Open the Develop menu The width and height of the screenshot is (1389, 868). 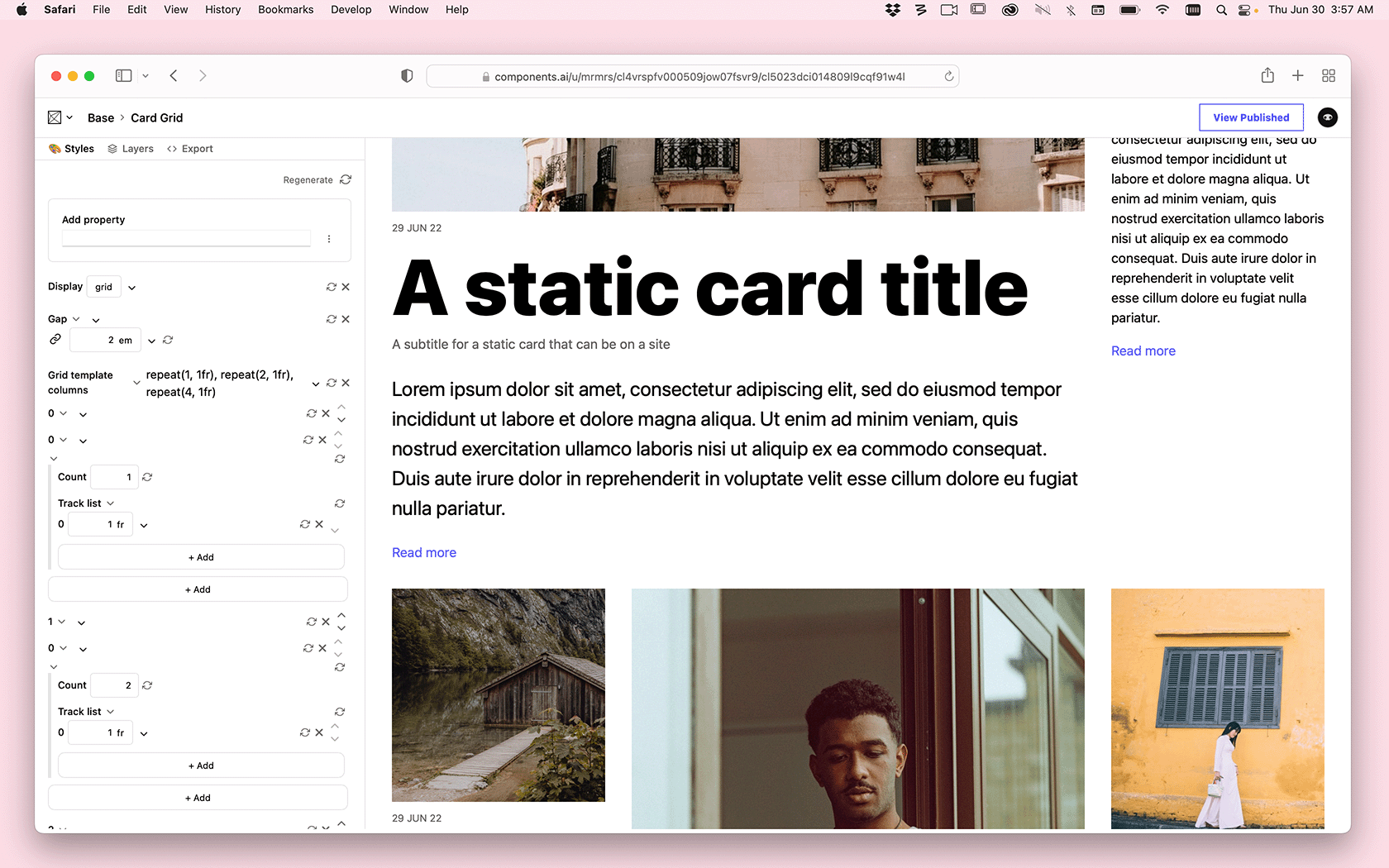coord(351,10)
